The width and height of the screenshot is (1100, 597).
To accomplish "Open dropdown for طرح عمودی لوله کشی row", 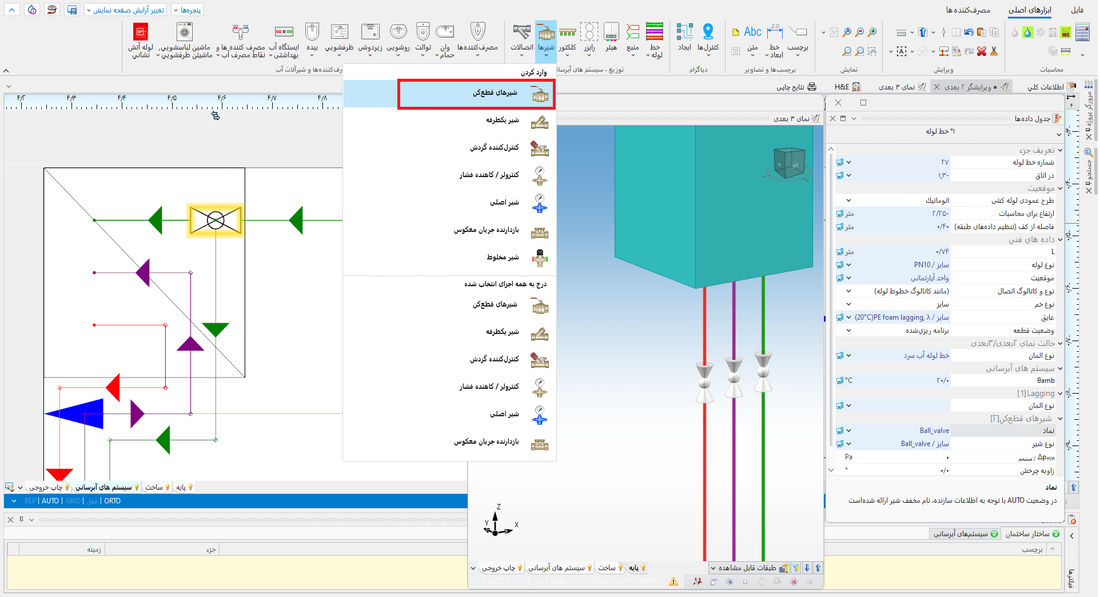I will coord(849,201).
